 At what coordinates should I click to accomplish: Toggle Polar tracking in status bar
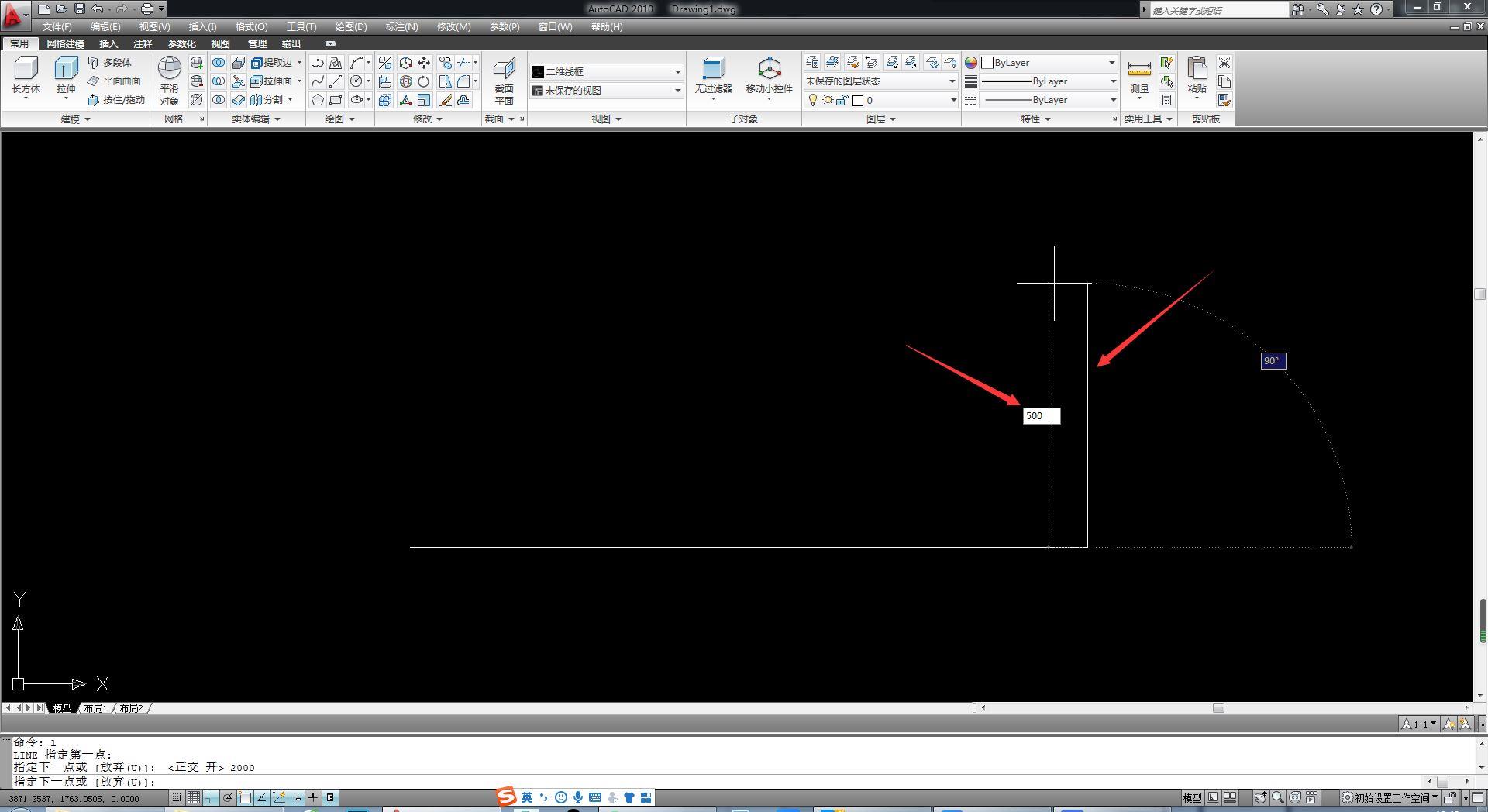coord(228,797)
